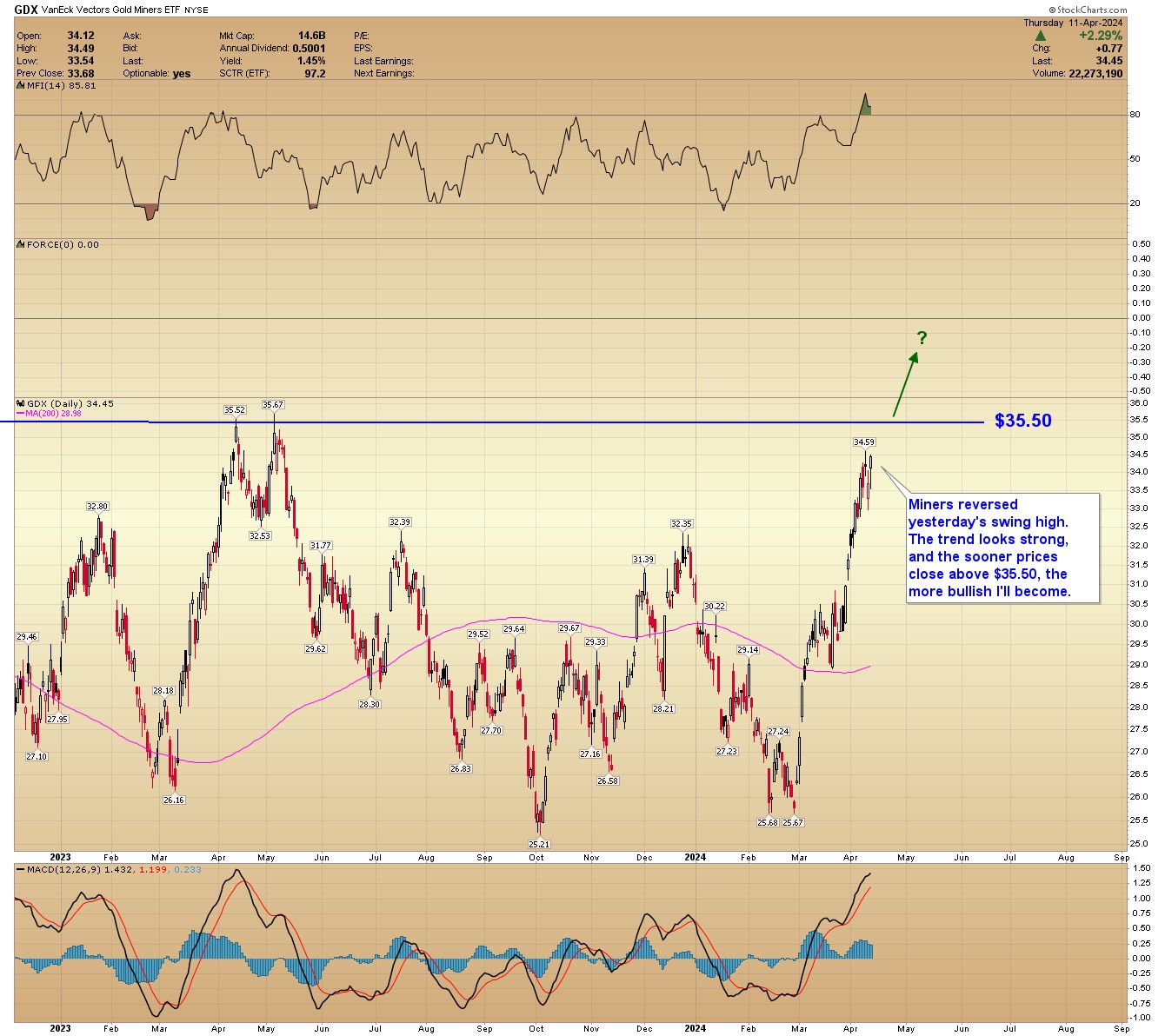Click the Annual Dividend value 0.5001

310,49
